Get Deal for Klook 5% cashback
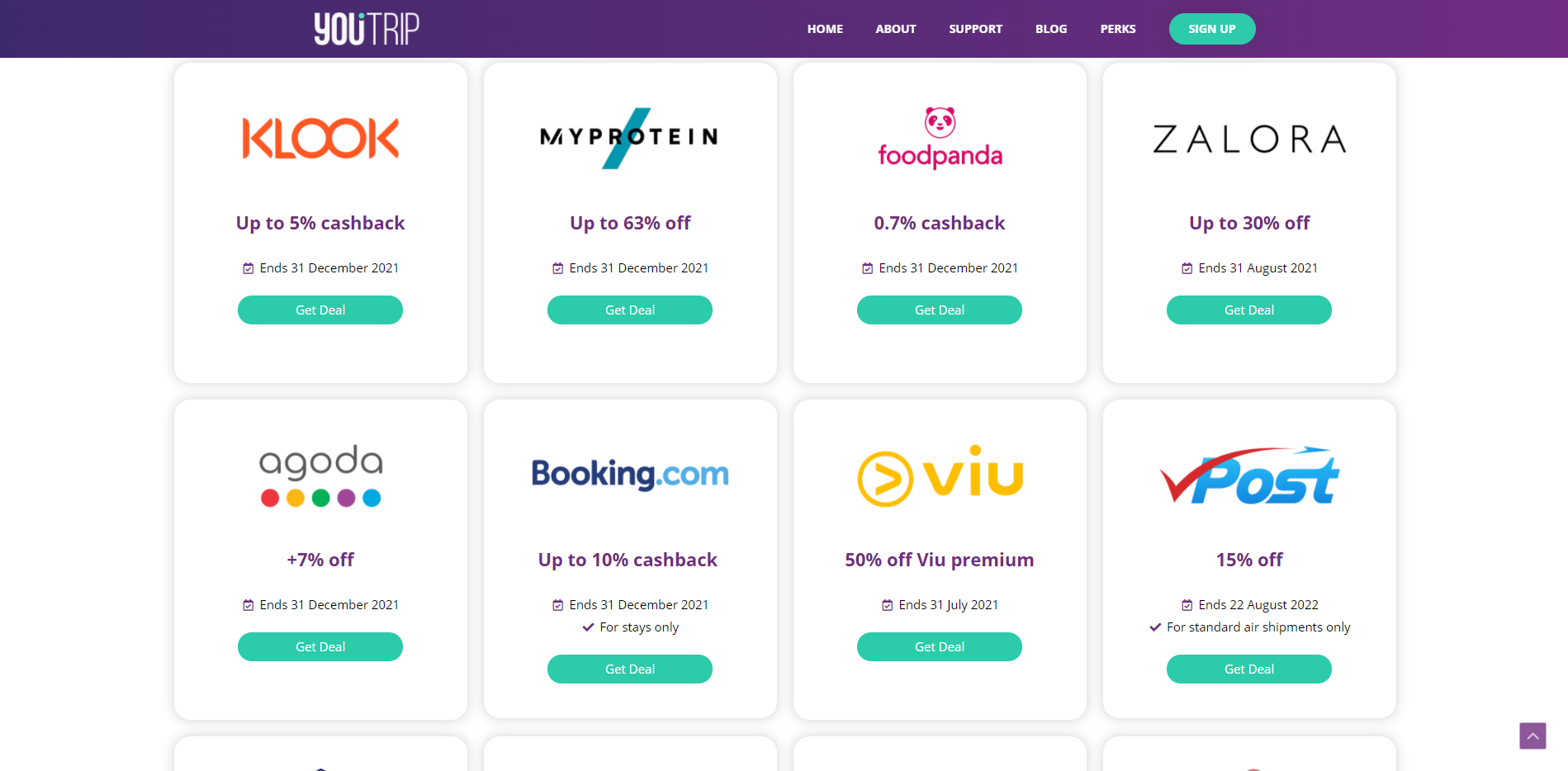The width and height of the screenshot is (1568, 771). [320, 310]
